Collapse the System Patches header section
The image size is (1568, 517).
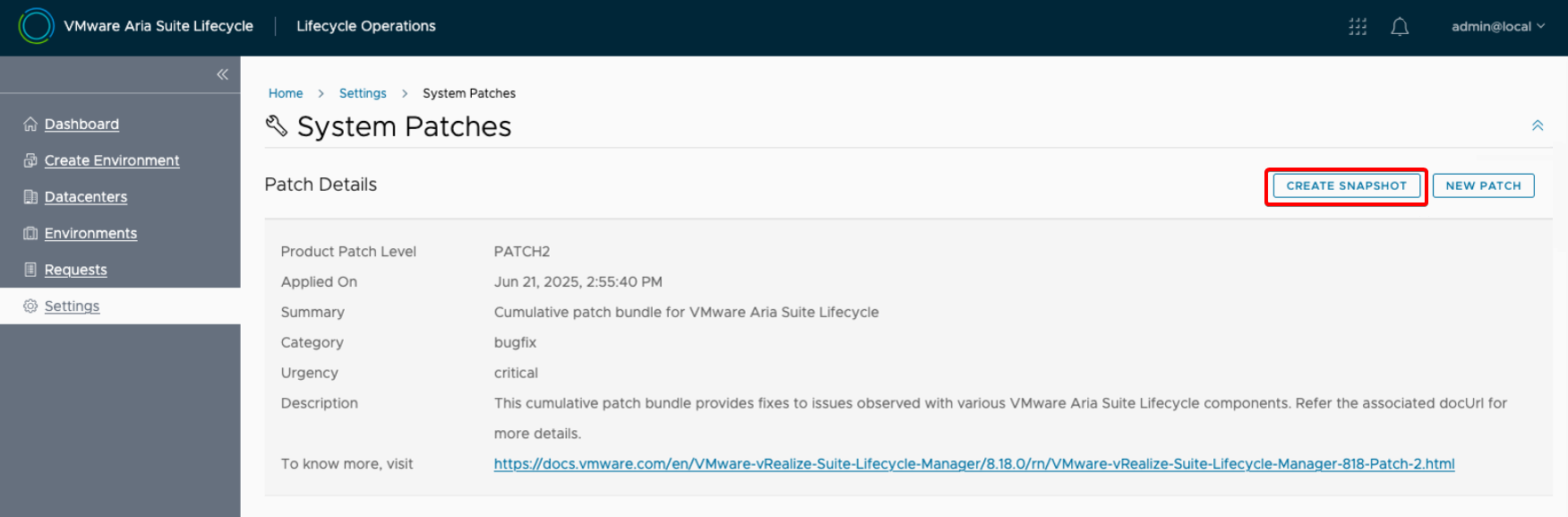pyautogui.click(x=1538, y=125)
